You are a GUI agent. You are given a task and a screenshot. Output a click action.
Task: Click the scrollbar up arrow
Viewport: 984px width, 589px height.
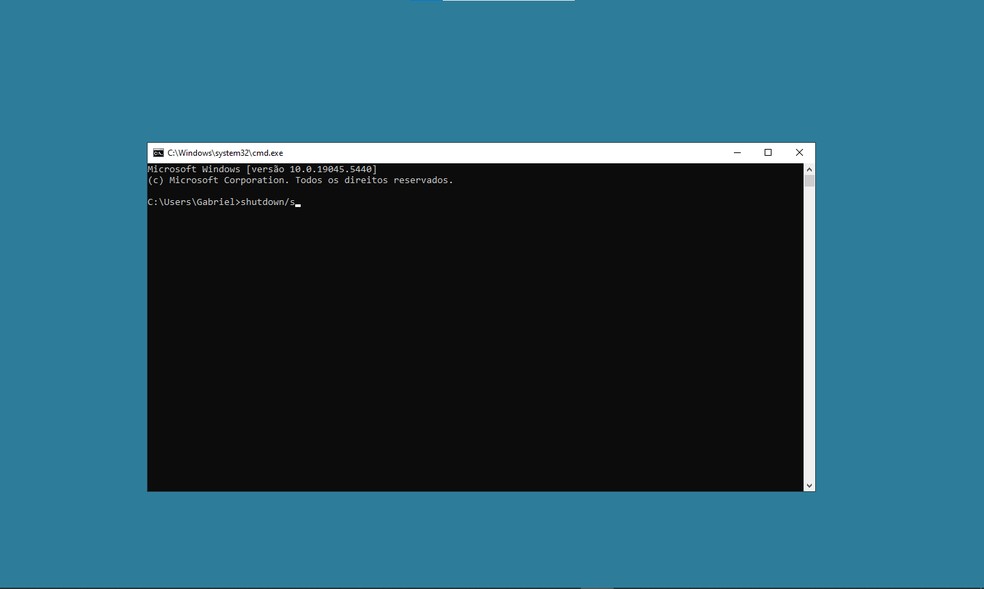coord(809,169)
